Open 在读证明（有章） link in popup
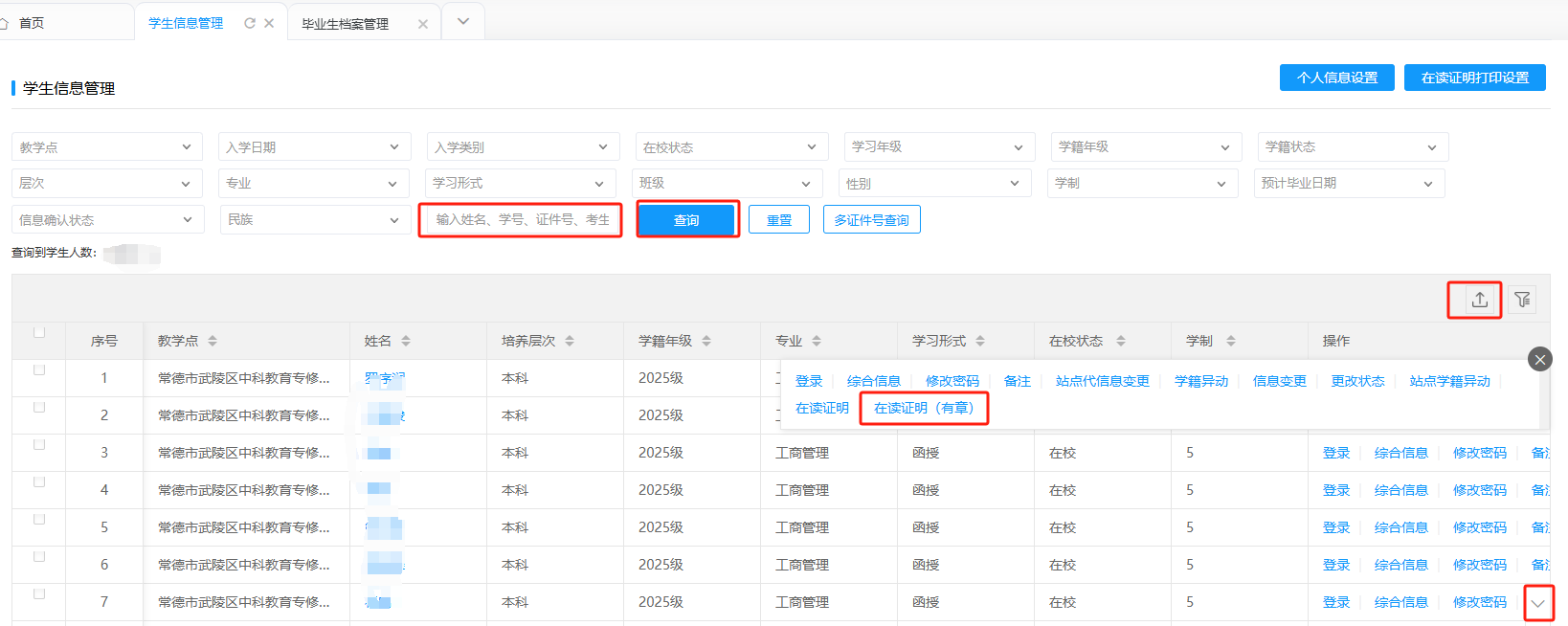 (x=923, y=408)
